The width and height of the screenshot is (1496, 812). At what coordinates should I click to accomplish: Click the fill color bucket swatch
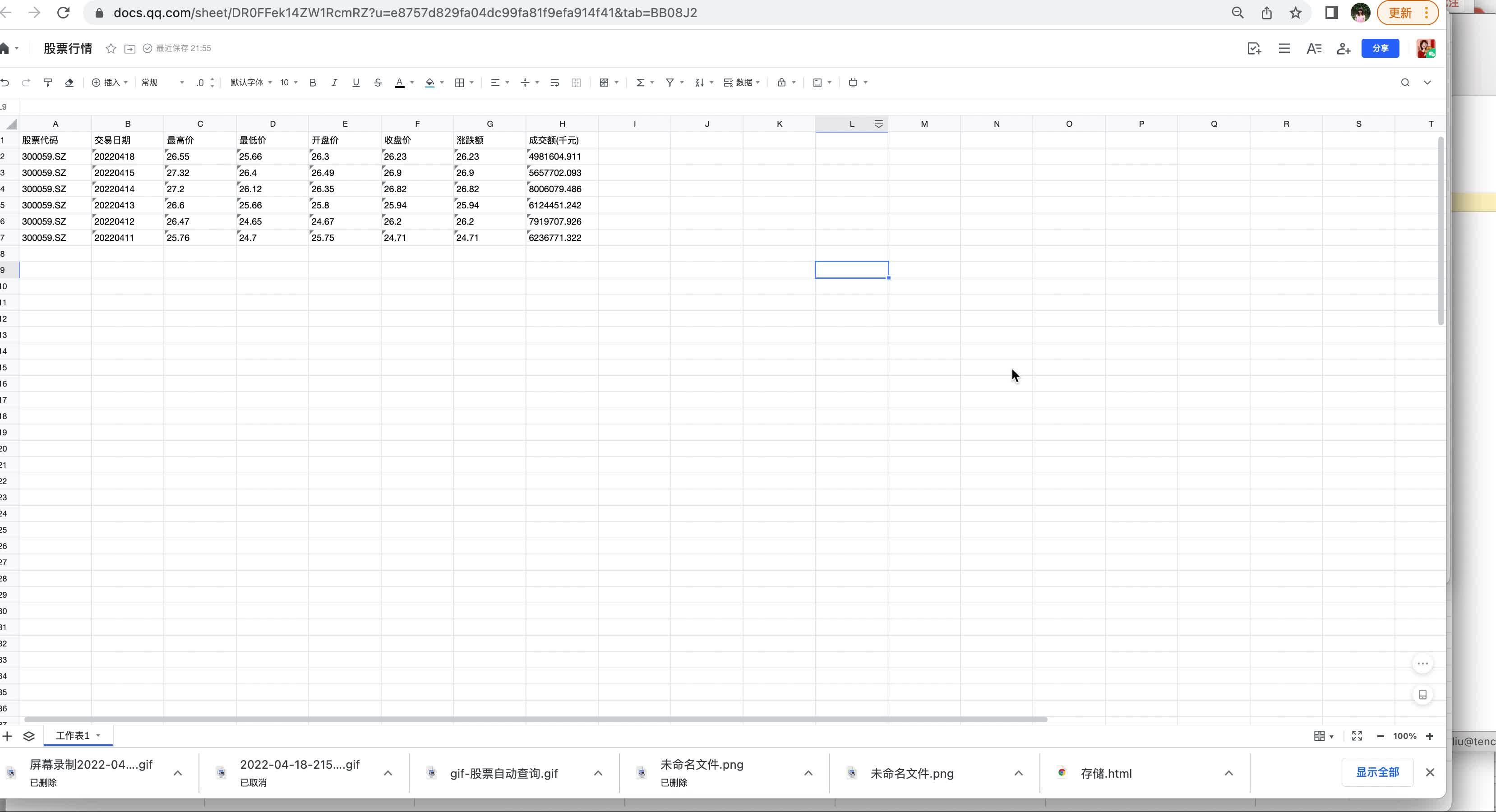pyautogui.click(x=430, y=83)
